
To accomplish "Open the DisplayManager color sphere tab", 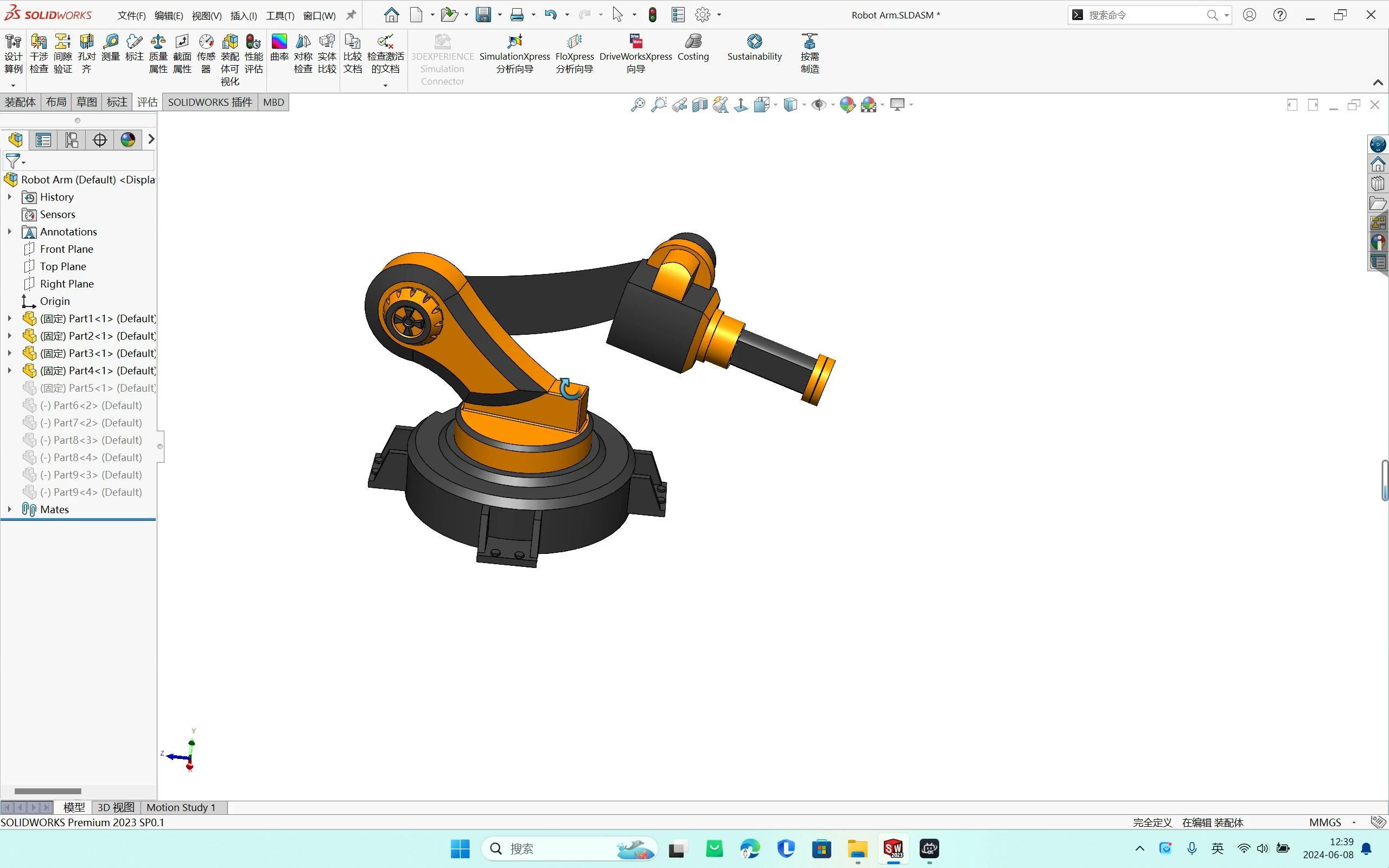I will pyautogui.click(x=128, y=139).
